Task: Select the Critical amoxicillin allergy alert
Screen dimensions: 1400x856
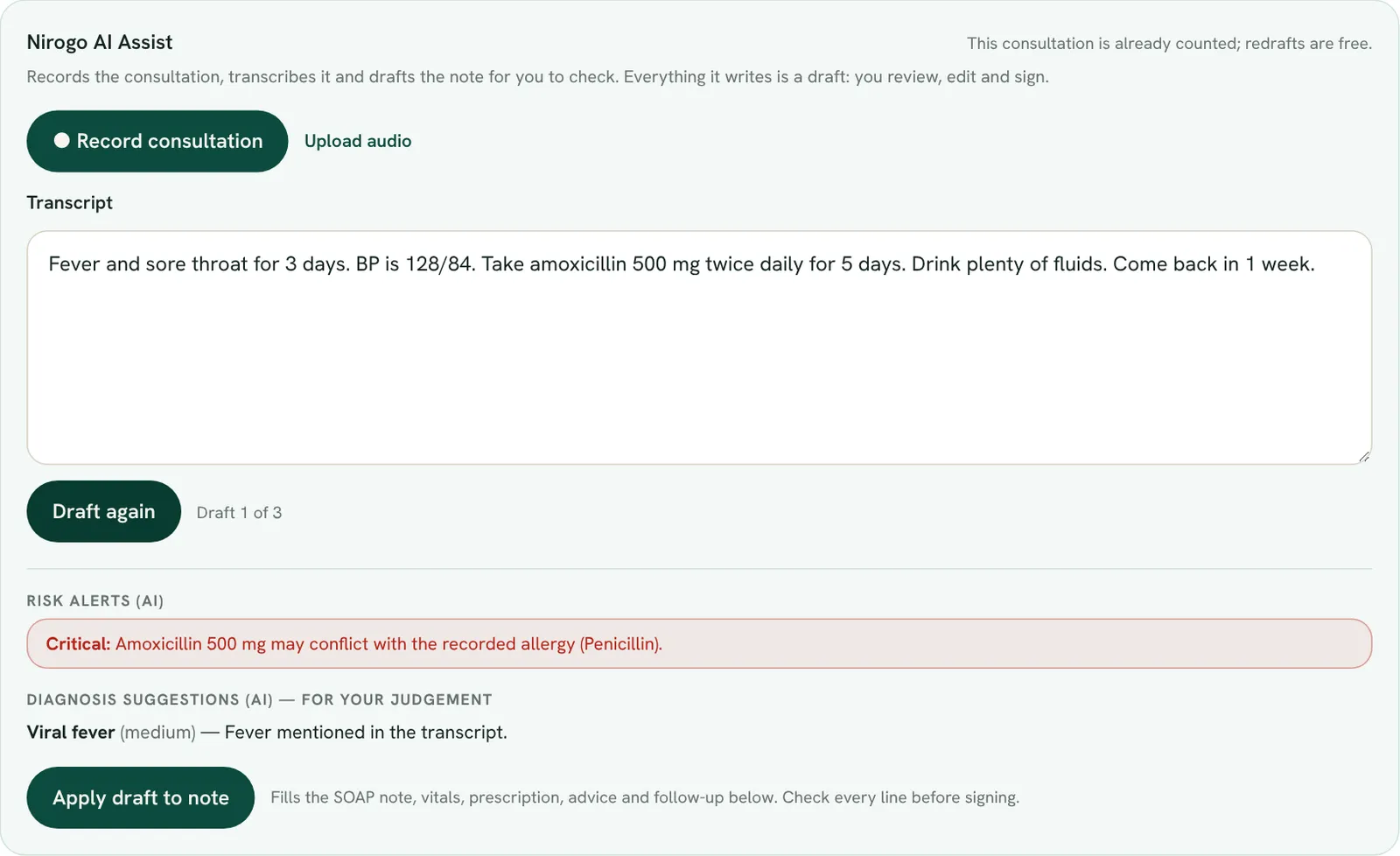Action: [x=699, y=644]
